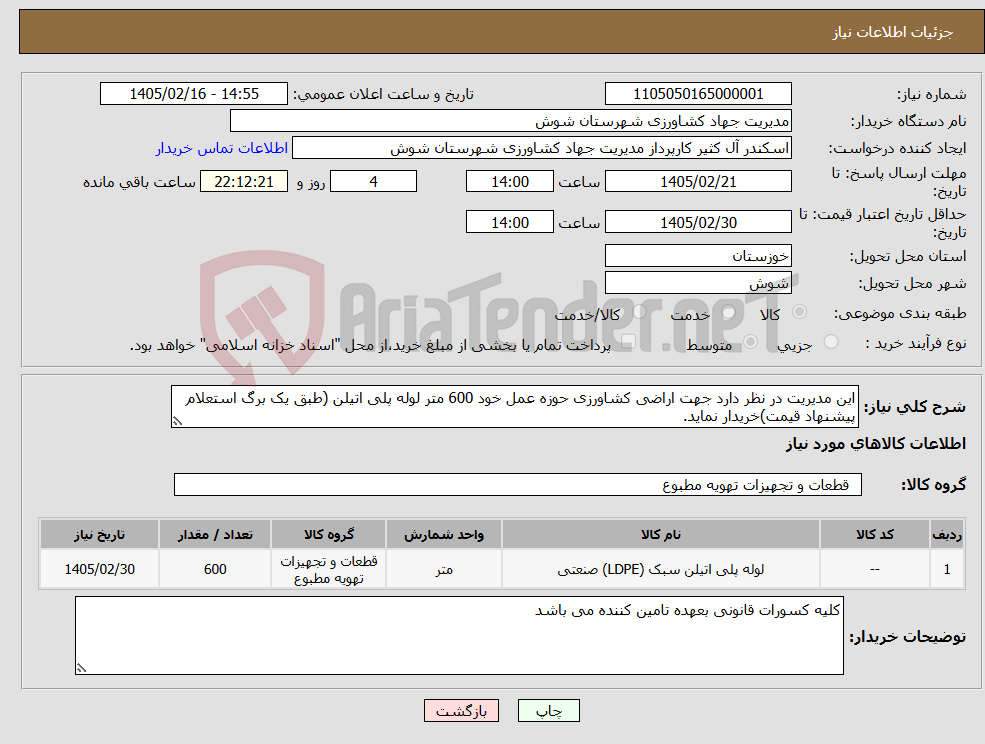Click the unit cell متر
985x744 pixels.
tap(444, 569)
